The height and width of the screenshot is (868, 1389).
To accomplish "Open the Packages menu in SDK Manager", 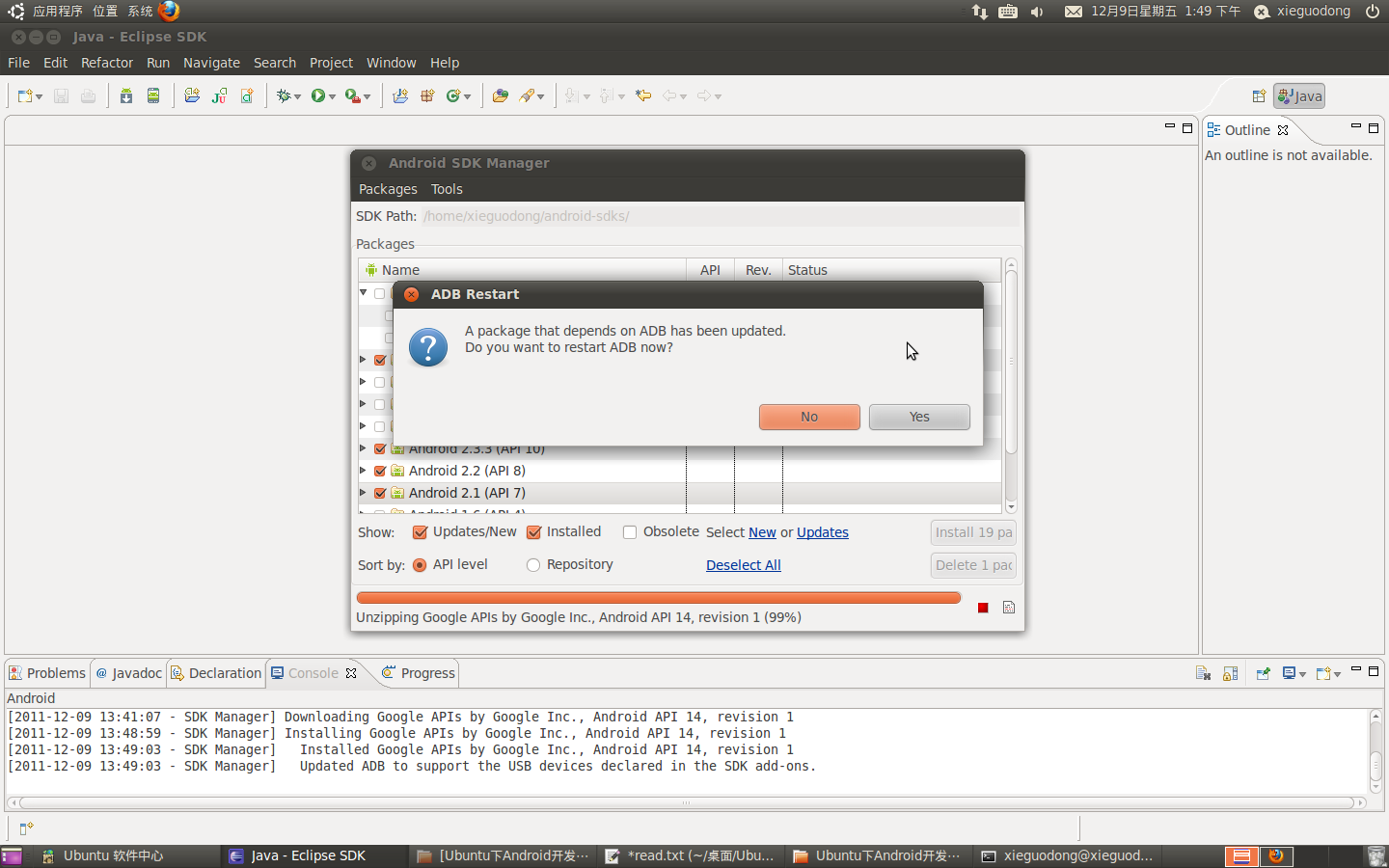I will [x=388, y=189].
